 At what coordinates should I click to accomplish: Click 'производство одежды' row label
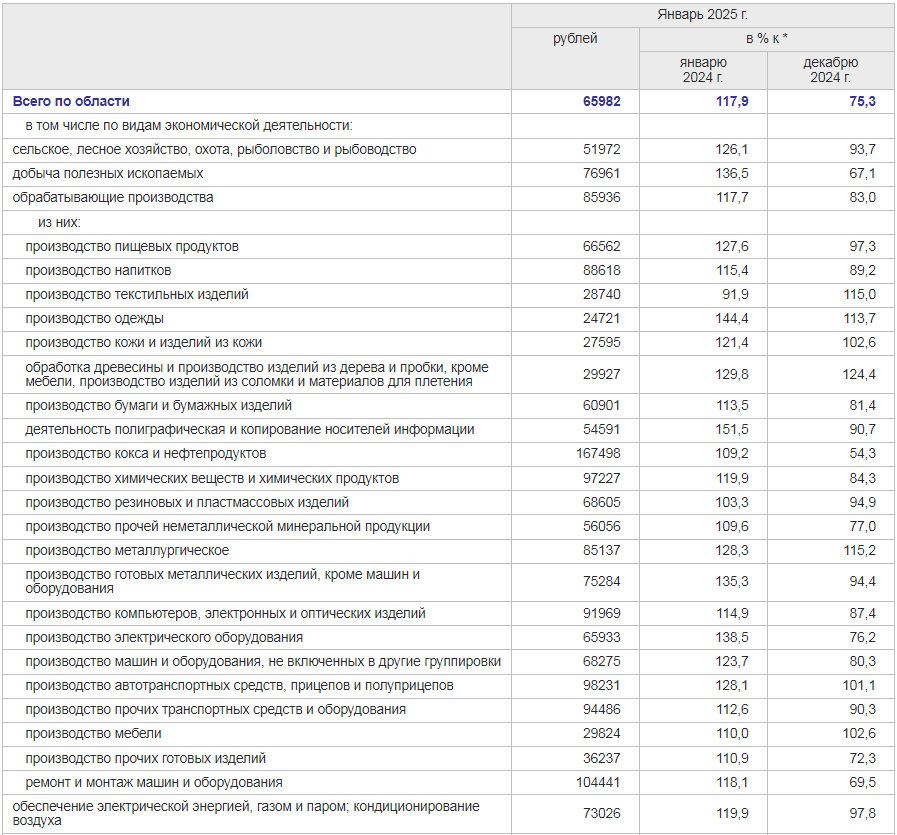tap(95, 318)
